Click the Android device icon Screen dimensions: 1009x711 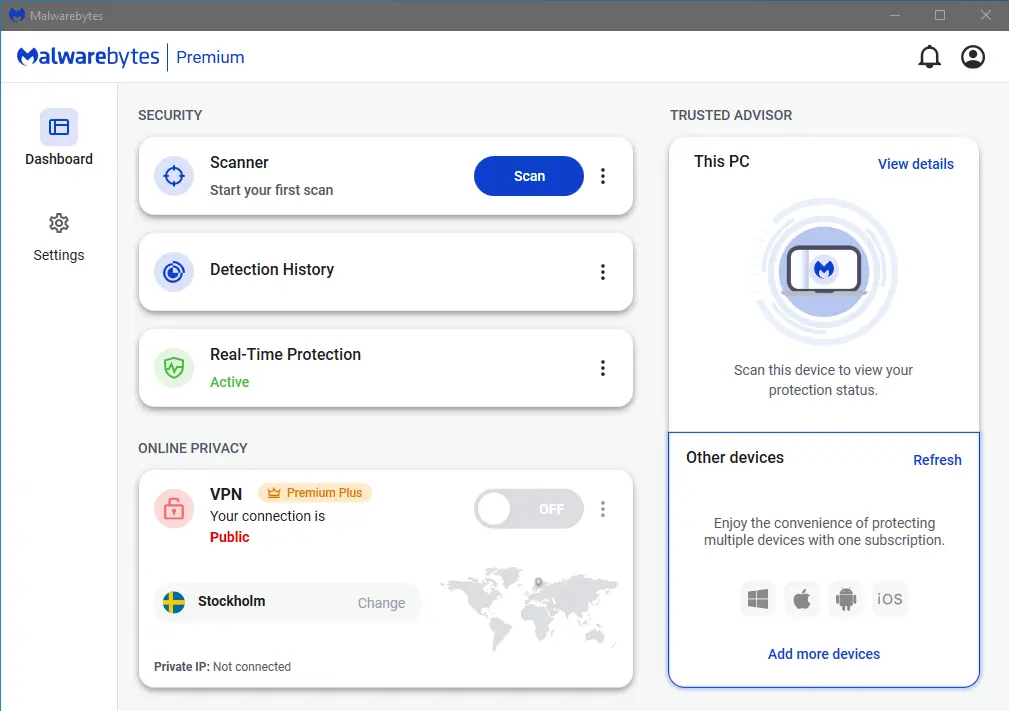click(x=846, y=600)
